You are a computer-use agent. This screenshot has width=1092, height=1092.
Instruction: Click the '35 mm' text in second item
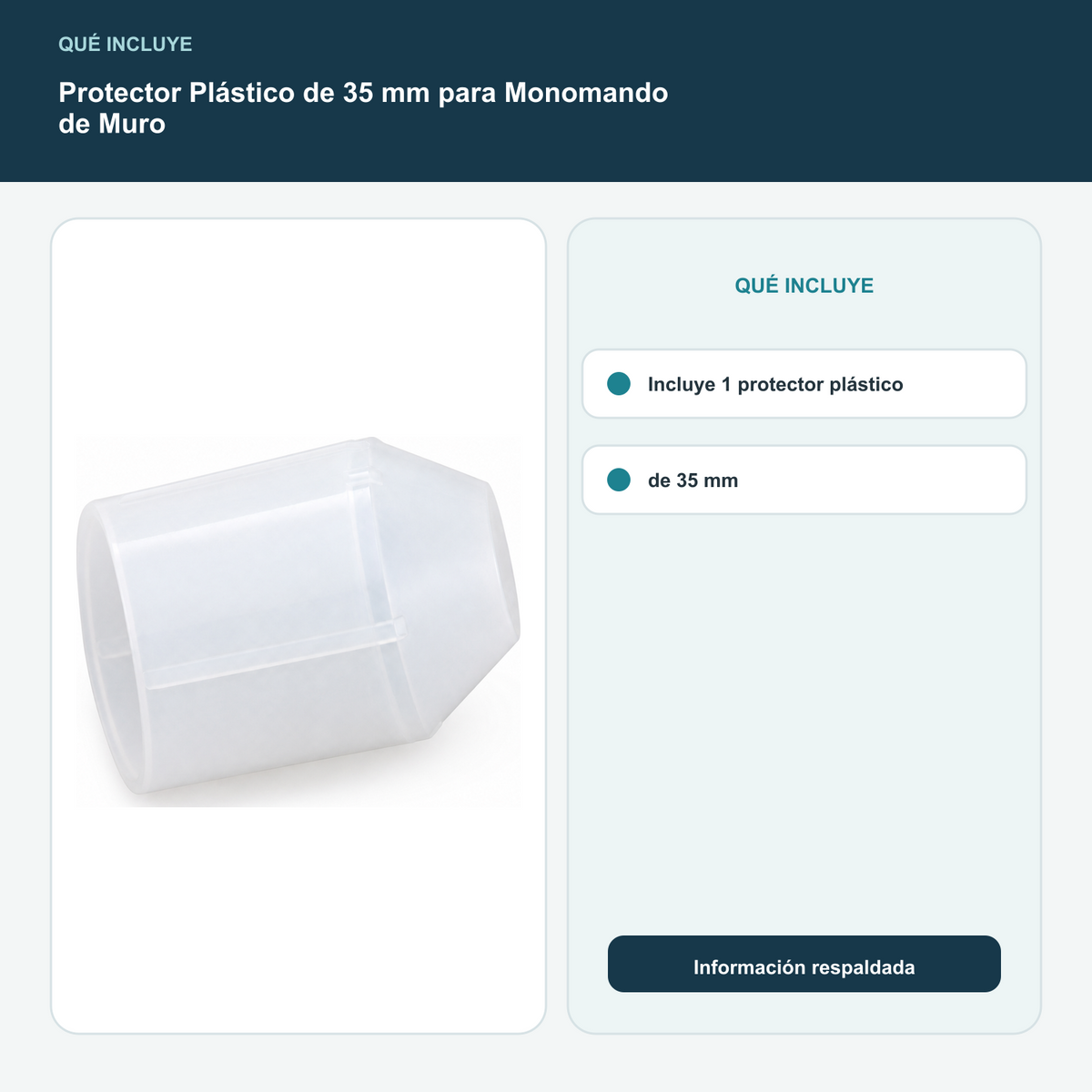707,480
